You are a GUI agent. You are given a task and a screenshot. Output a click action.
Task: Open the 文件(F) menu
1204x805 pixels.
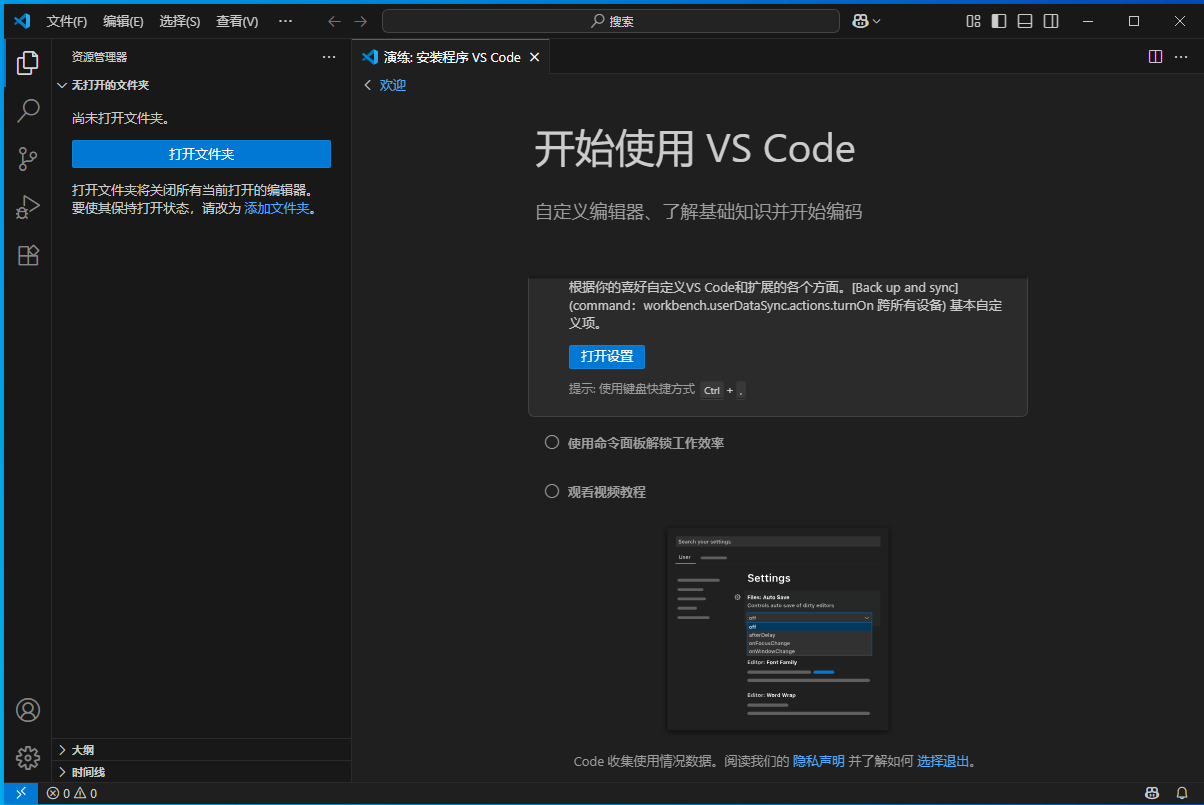pos(67,21)
